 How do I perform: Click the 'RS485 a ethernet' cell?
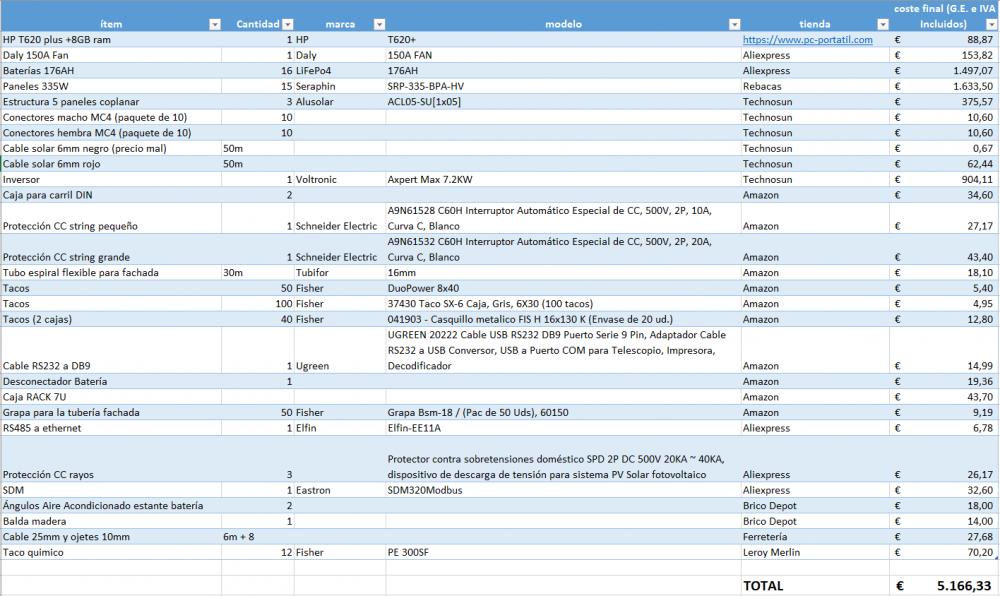[112, 428]
